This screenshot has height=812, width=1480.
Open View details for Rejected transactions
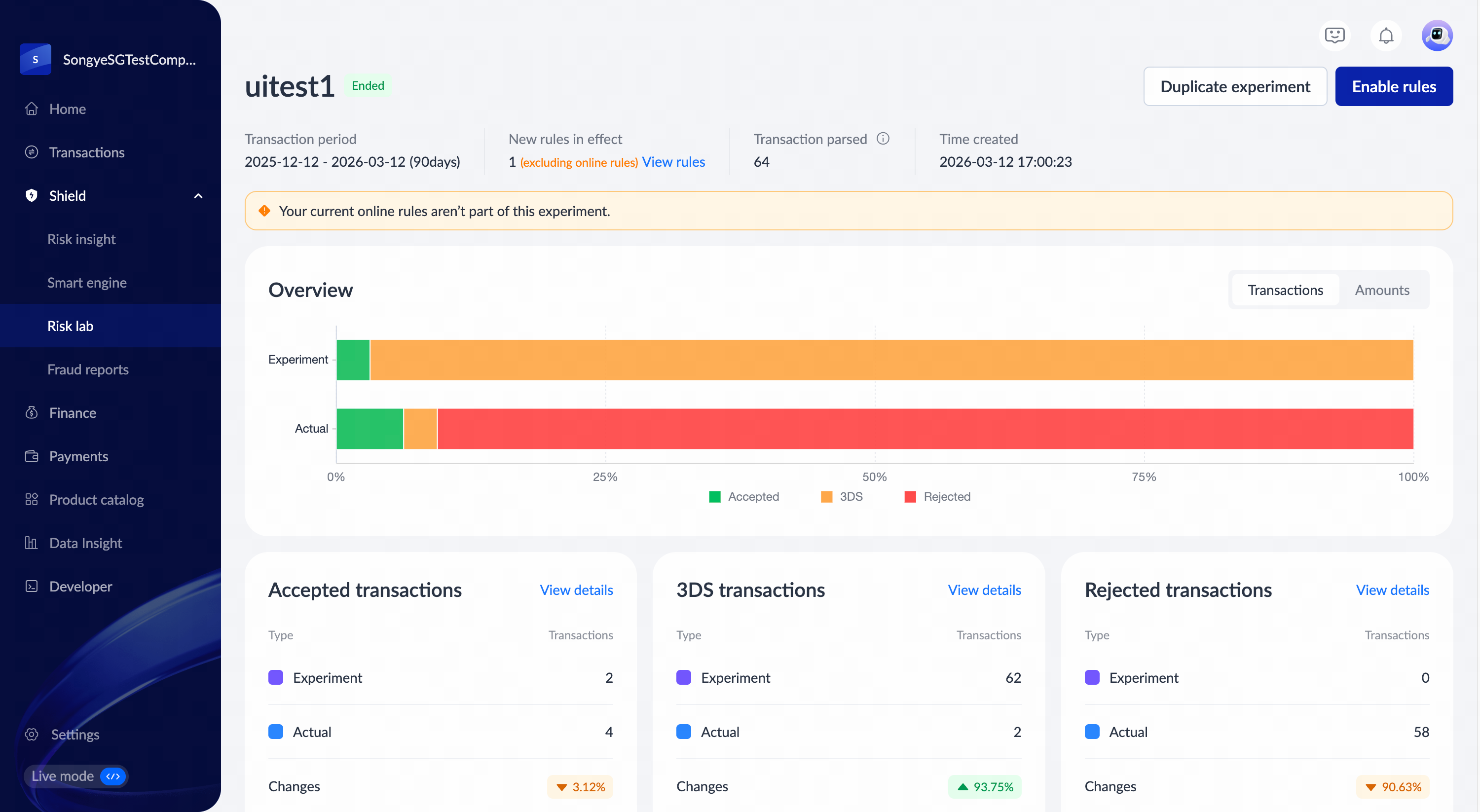(1392, 590)
